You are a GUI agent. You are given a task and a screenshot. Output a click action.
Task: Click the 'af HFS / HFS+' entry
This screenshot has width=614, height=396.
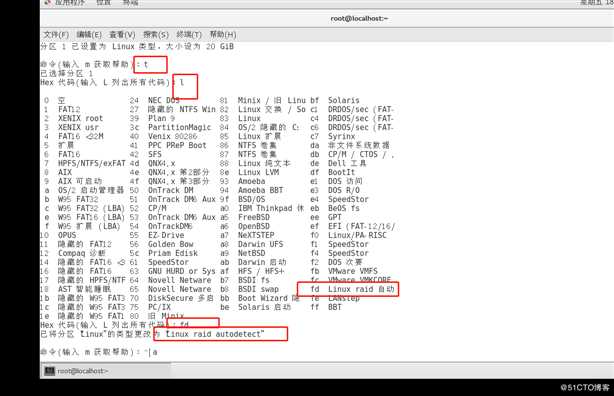(252, 271)
